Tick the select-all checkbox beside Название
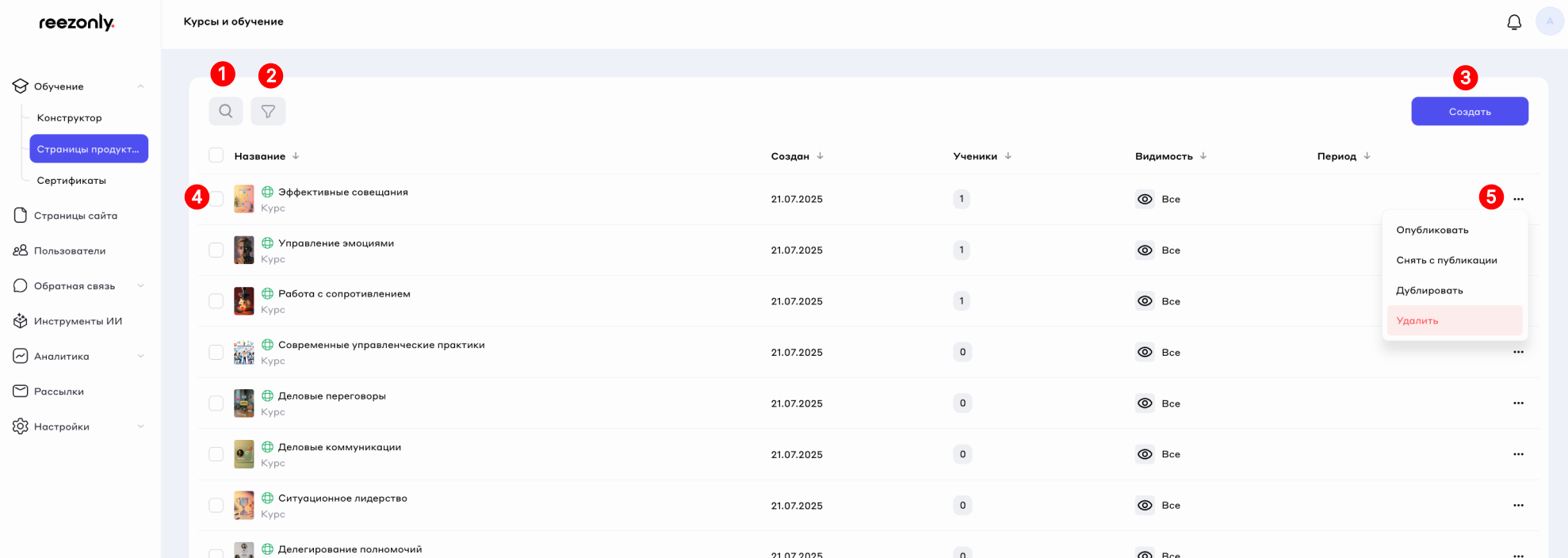 click(x=216, y=155)
